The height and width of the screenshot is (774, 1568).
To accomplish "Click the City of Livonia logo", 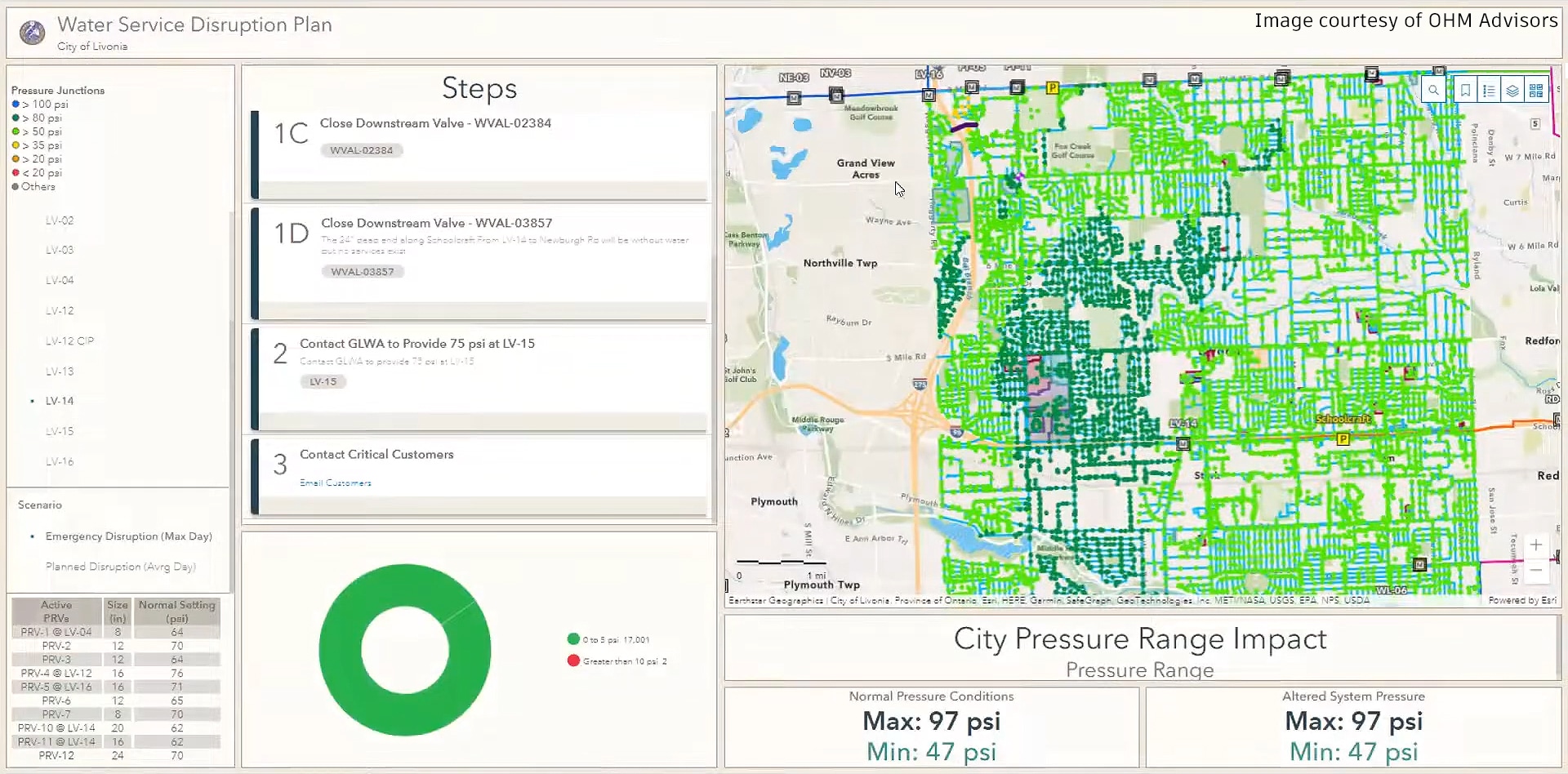I will pyautogui.click(x=32, y=33).
